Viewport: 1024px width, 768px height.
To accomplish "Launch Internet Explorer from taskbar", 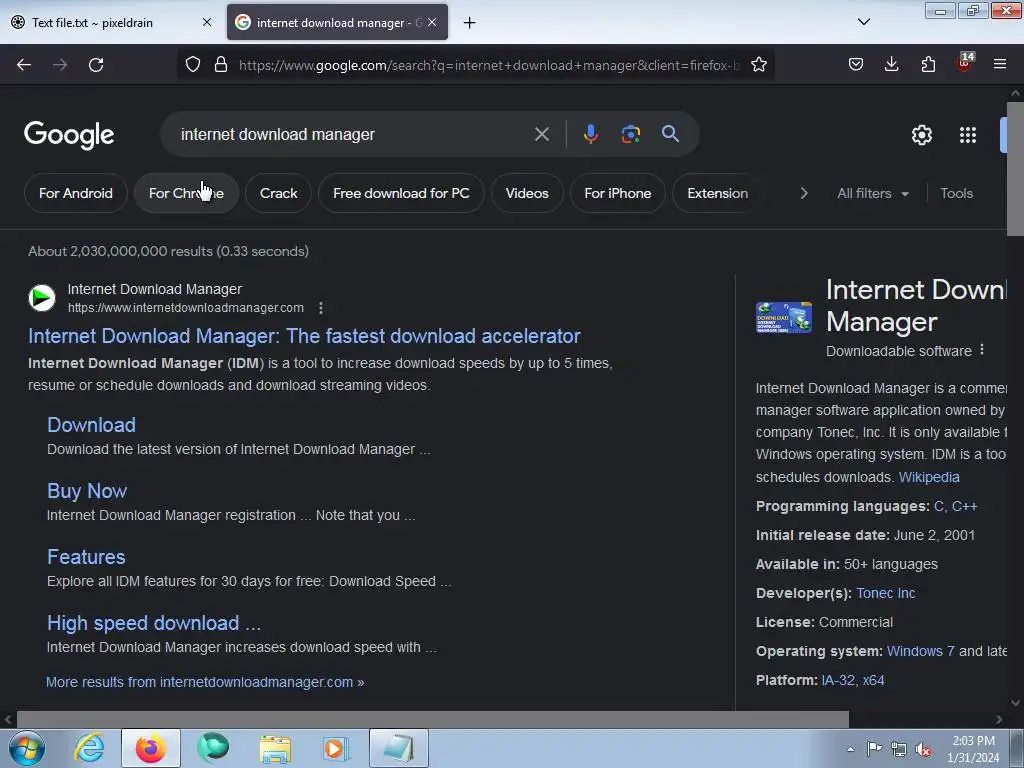I will (x=89, y=748).
